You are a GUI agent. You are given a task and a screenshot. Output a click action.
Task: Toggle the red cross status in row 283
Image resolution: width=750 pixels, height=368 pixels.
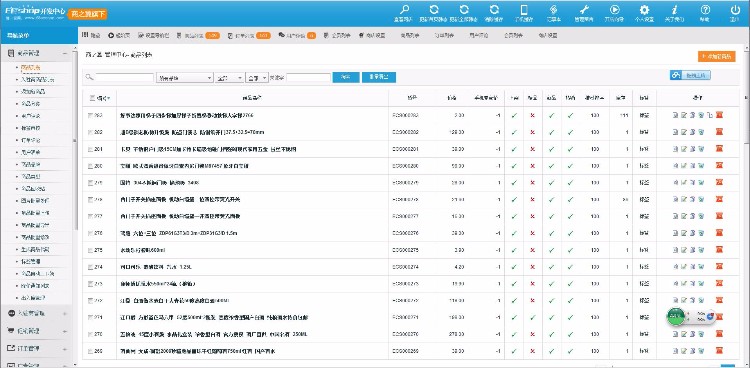click(x=532, y=115)
